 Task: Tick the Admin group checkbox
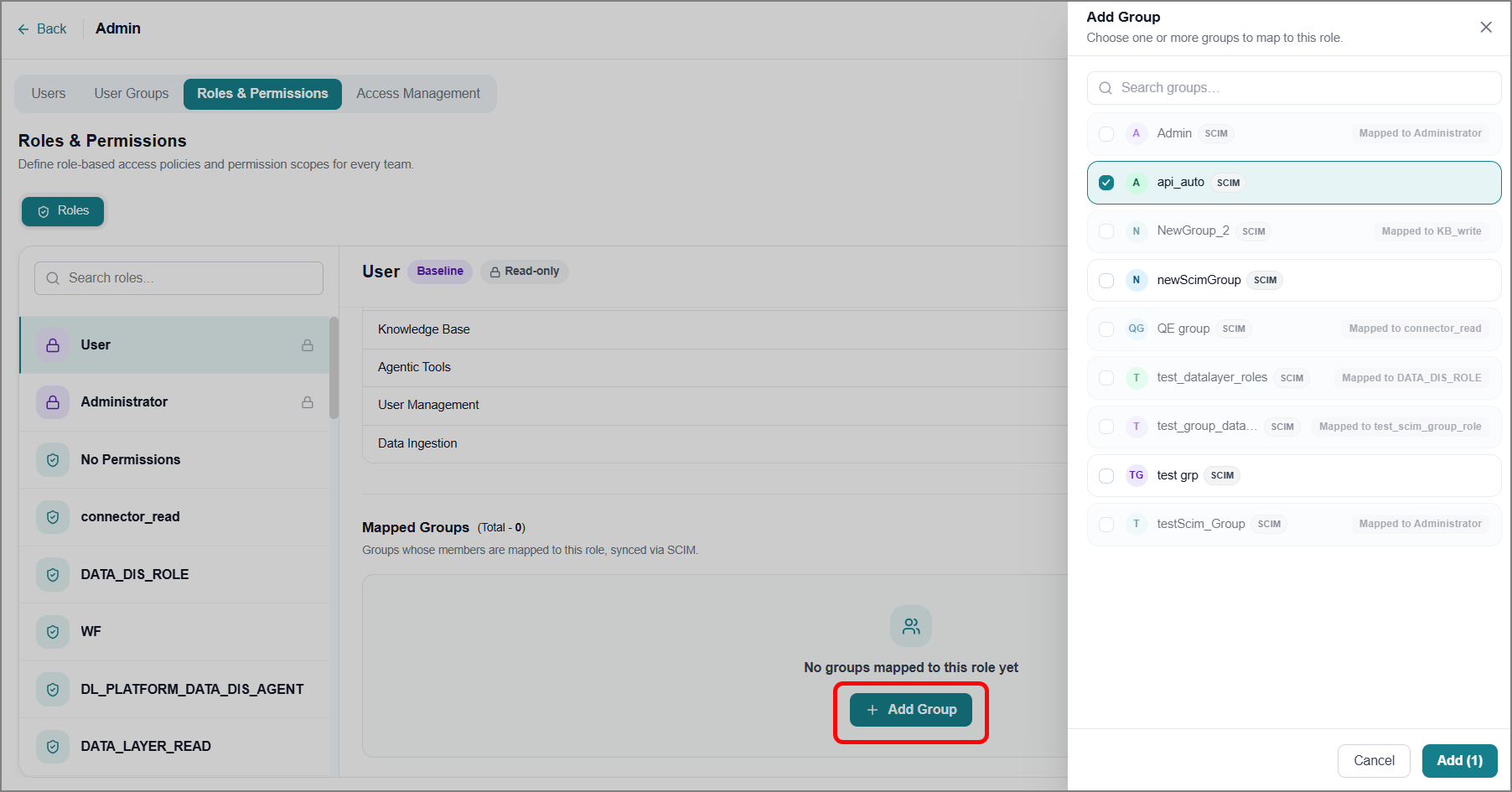[1106, 133]
